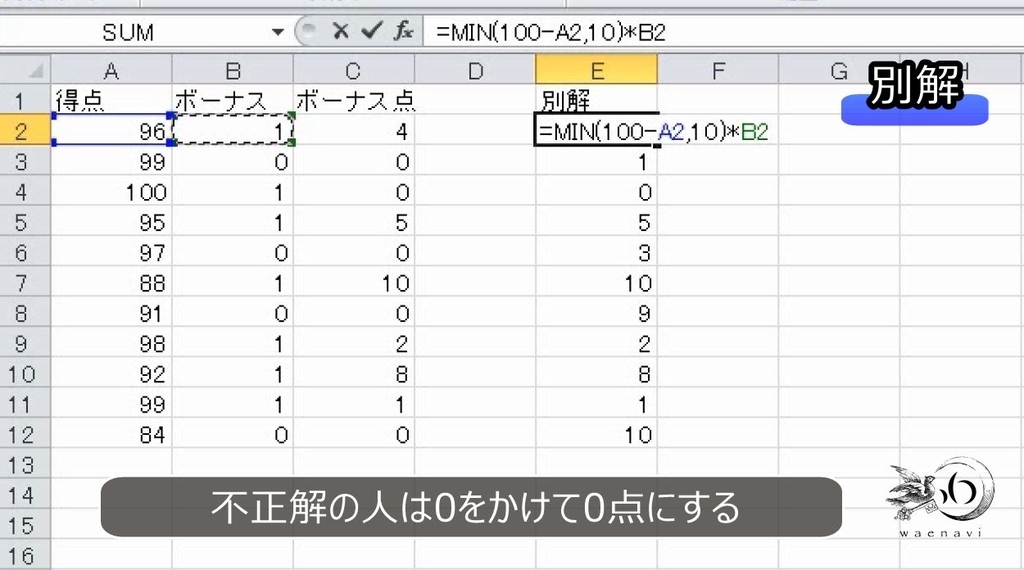Click cell E2 containing the MIN formula

pos(596,131)
